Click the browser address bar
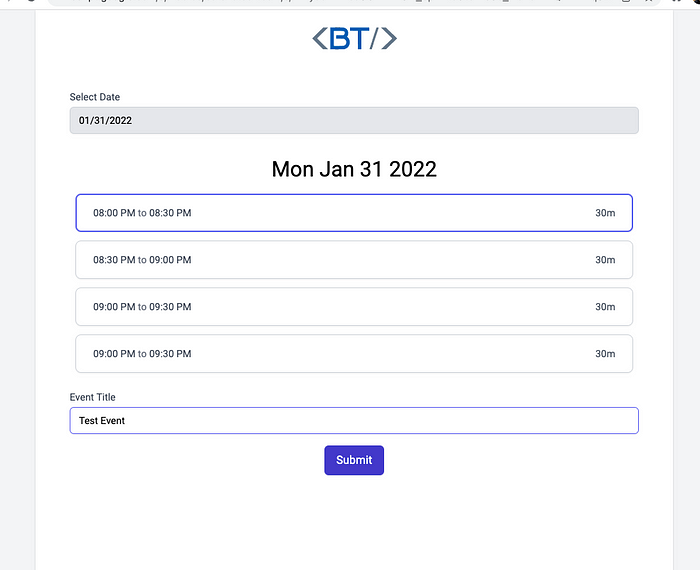This screenshot has width=700, height=570. point(353,2)
